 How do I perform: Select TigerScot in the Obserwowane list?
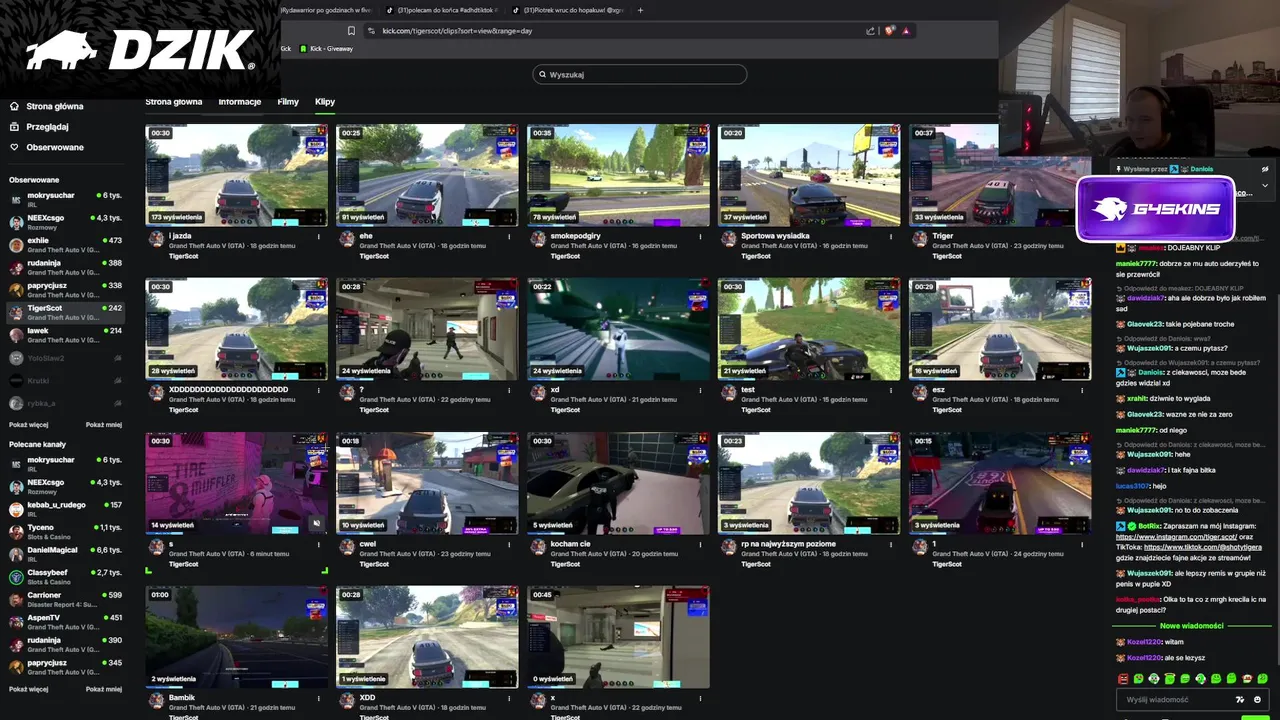tap(65, 312)
